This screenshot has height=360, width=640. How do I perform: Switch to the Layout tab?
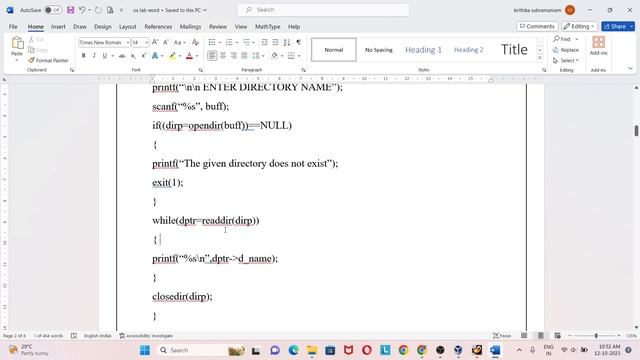click(127, 27)
